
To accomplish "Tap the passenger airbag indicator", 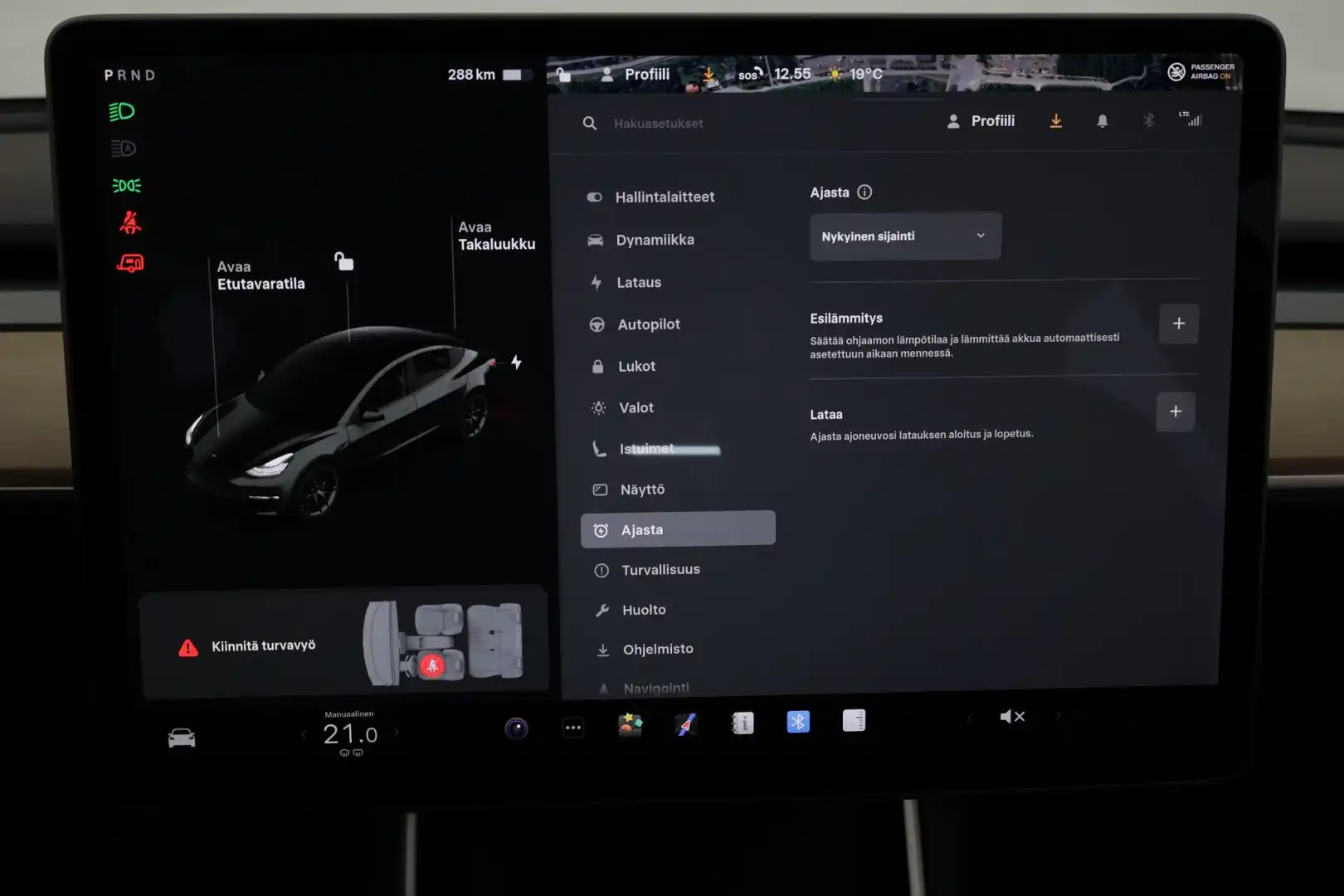I will point(1200,72).
